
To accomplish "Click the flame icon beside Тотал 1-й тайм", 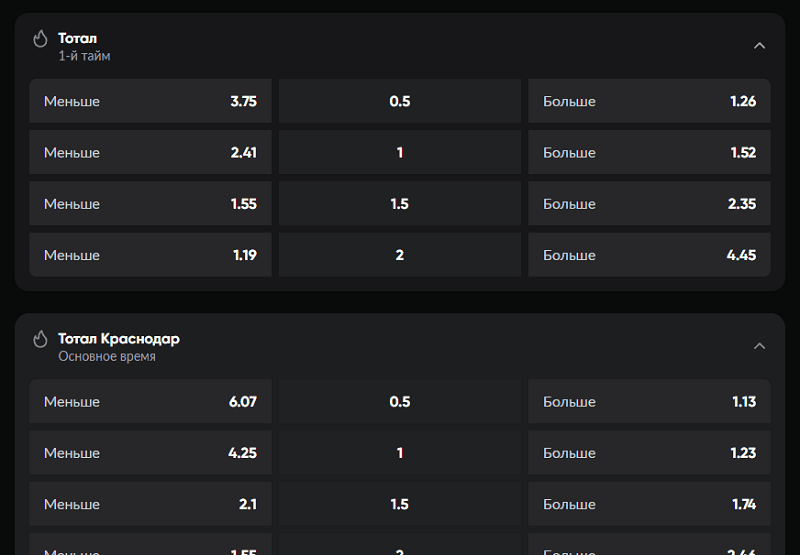I will pos(41,39).
